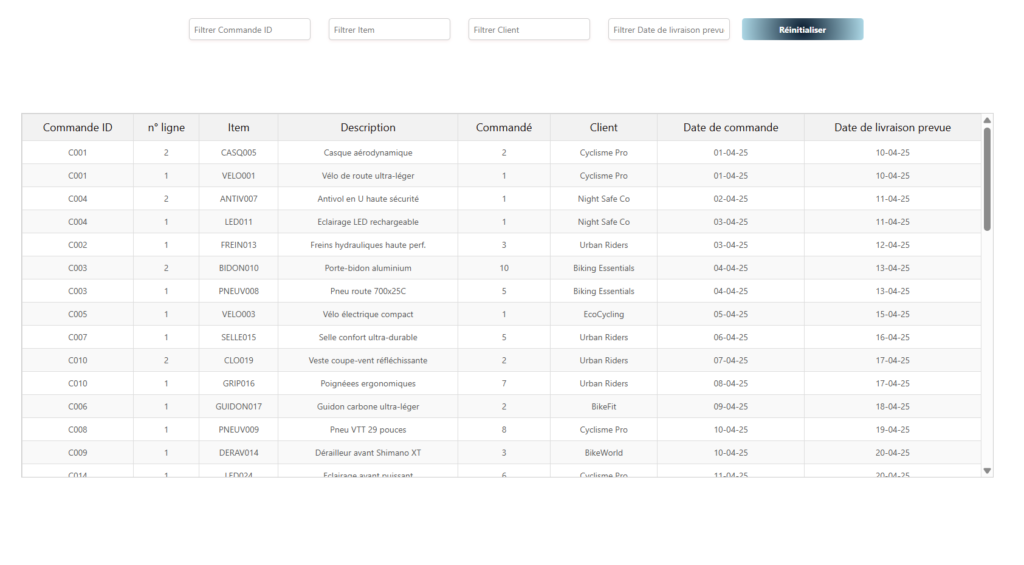Click the Commandé column header
Screen dimensions: 1024x565
[x=504, y=127]
